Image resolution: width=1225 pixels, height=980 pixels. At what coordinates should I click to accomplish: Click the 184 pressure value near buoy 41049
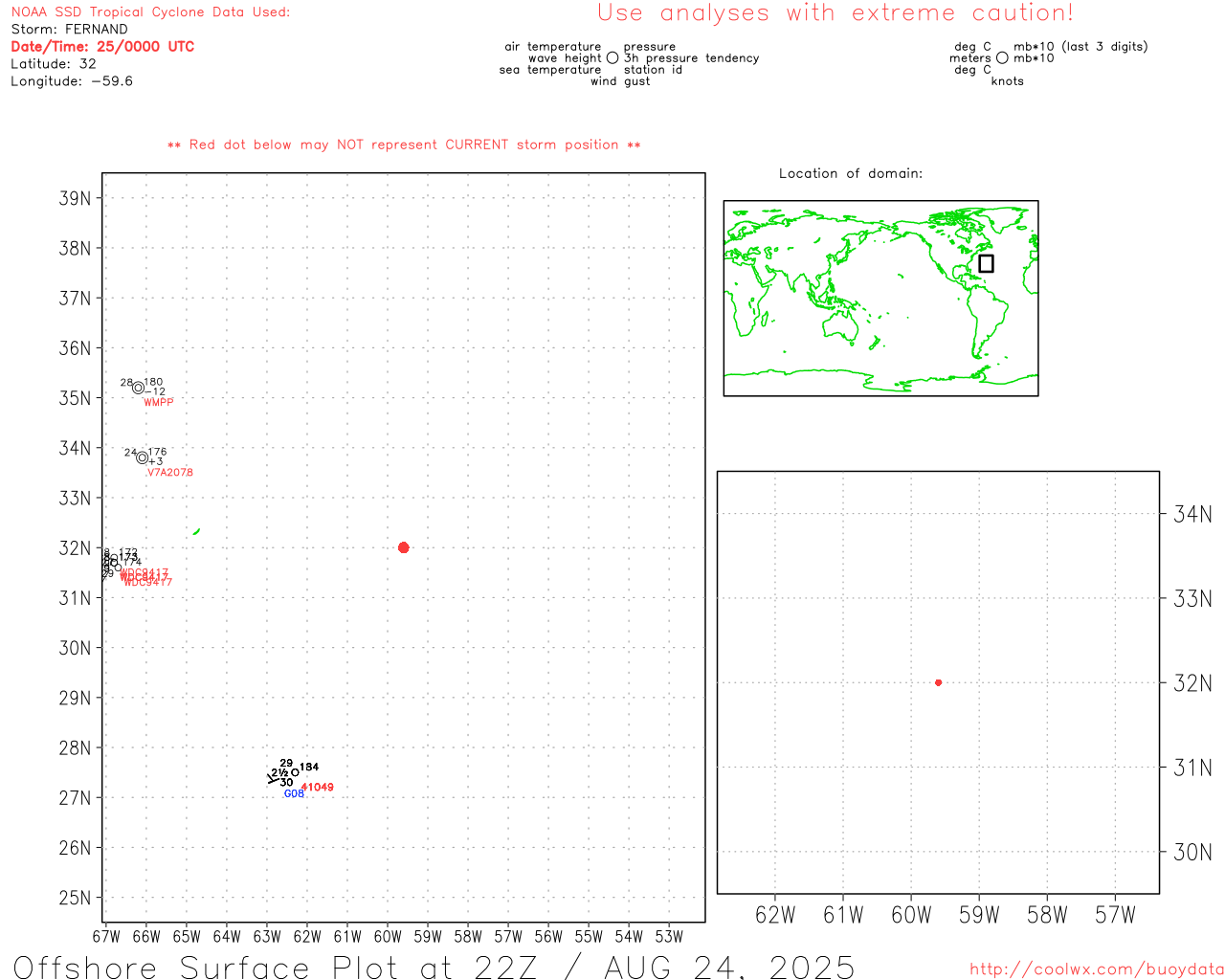pyautogui.click(x=309, y=768)
